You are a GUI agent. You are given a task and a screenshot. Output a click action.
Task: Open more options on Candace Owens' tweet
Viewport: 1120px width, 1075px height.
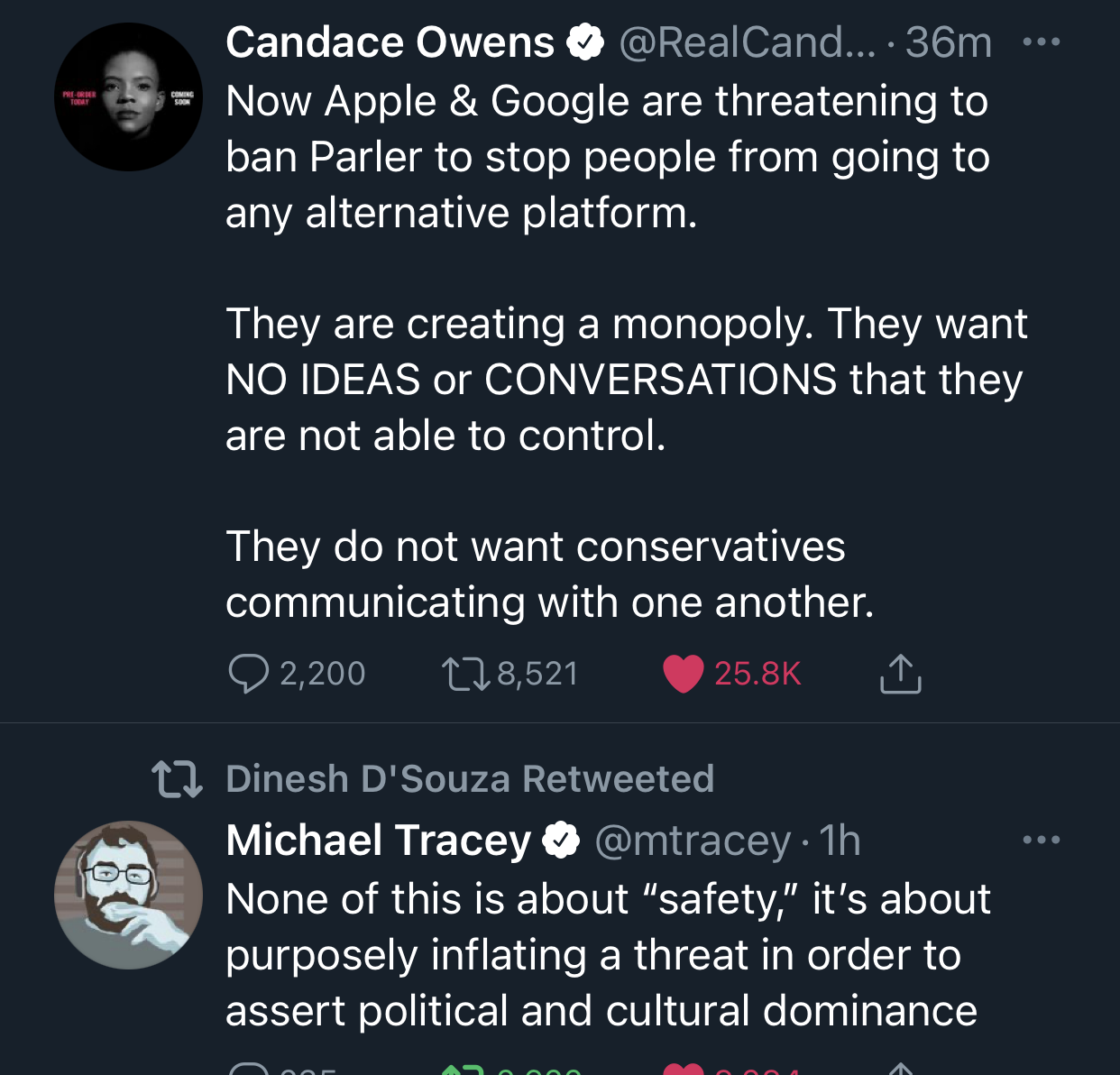1042,42
